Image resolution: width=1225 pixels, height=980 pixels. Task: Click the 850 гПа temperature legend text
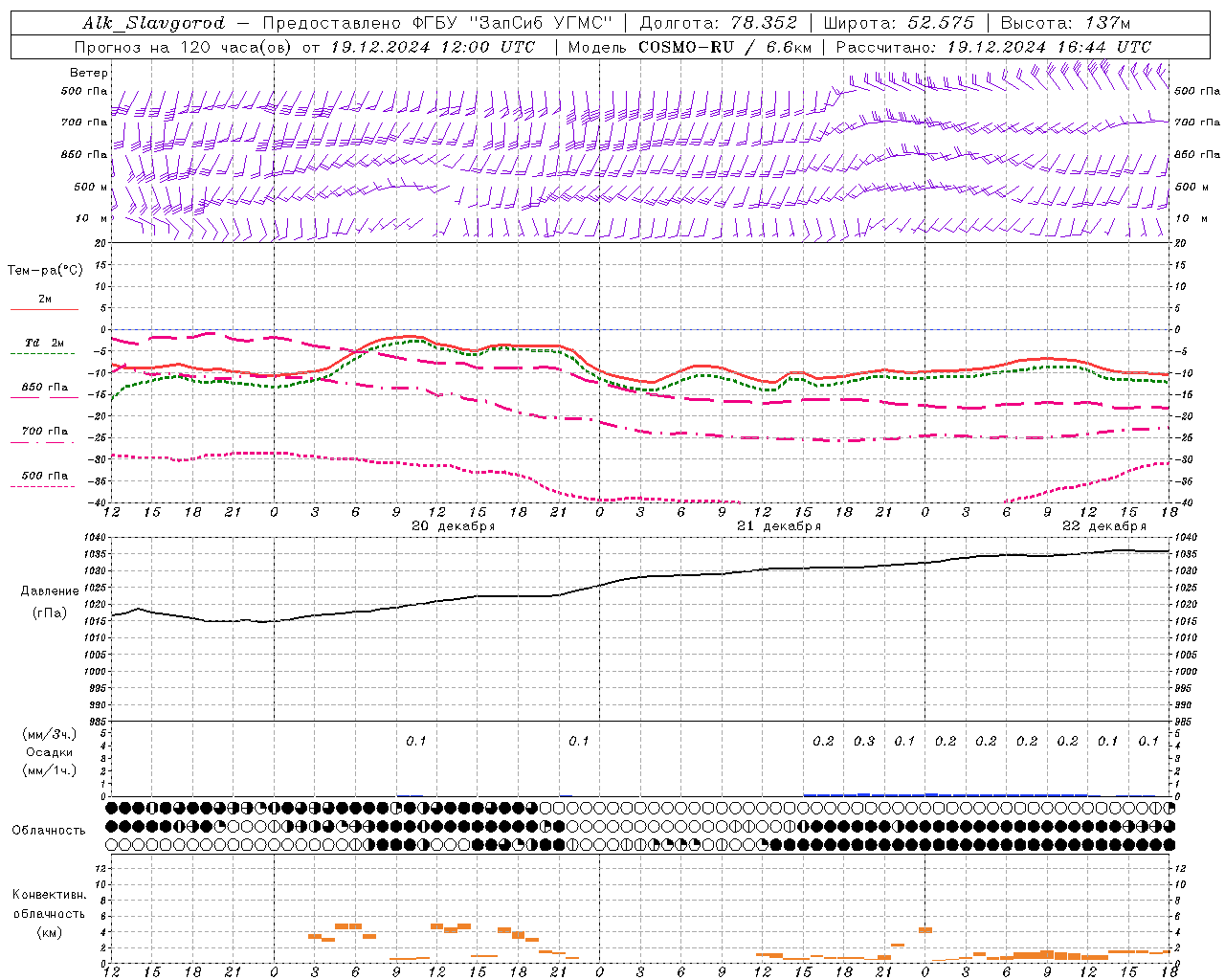coord(45,388)
